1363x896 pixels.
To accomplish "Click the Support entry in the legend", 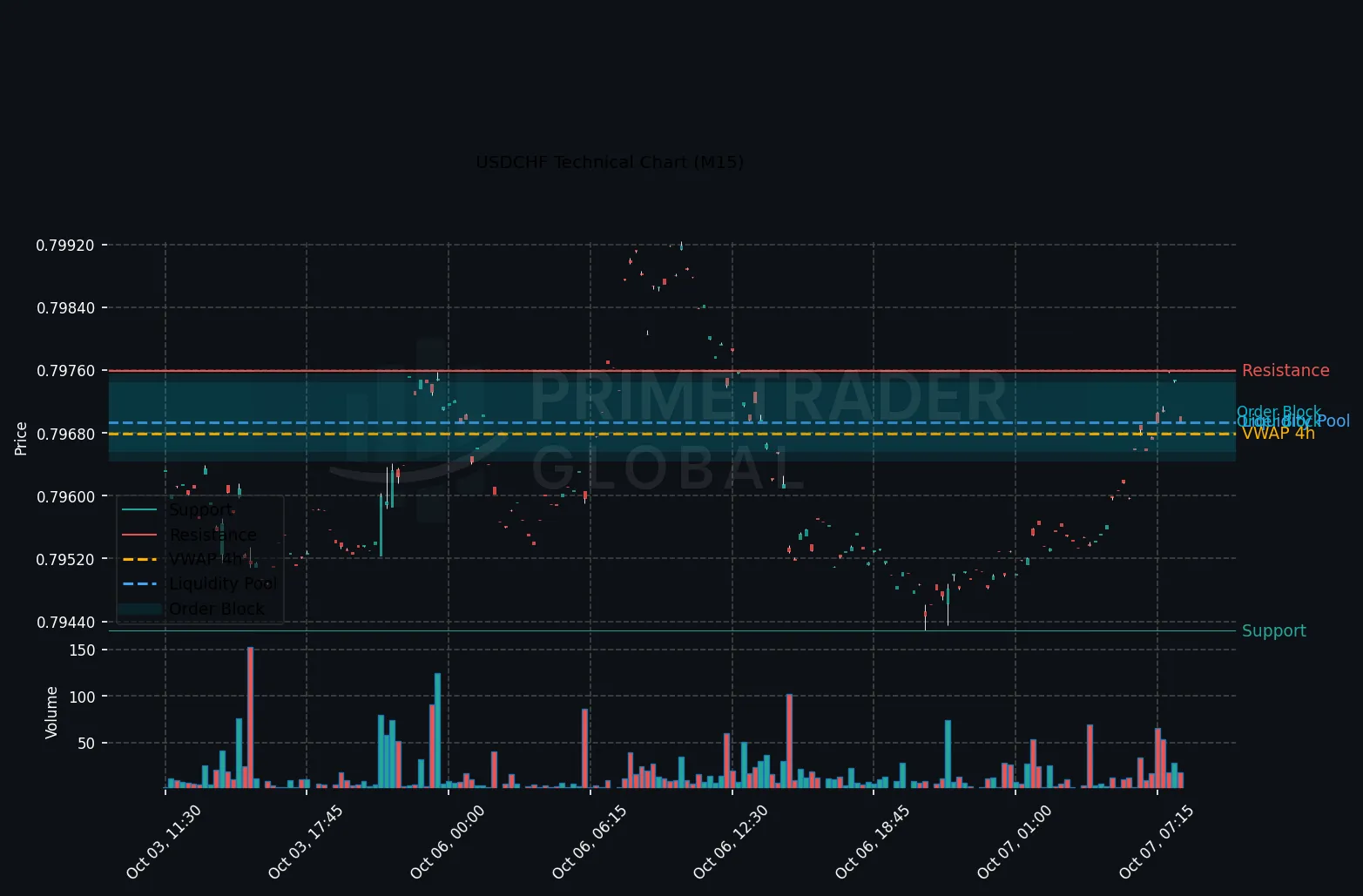I will tap(201, 509).
